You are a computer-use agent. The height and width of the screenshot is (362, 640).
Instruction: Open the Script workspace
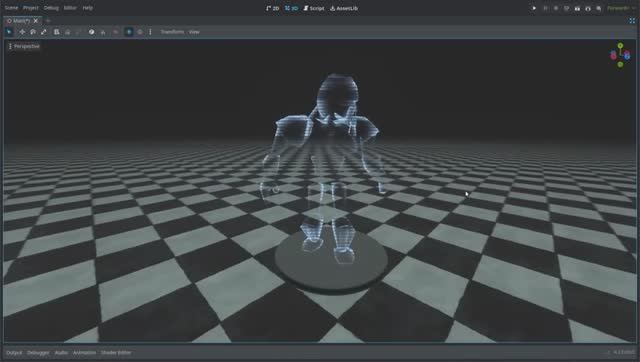[314, 8]
